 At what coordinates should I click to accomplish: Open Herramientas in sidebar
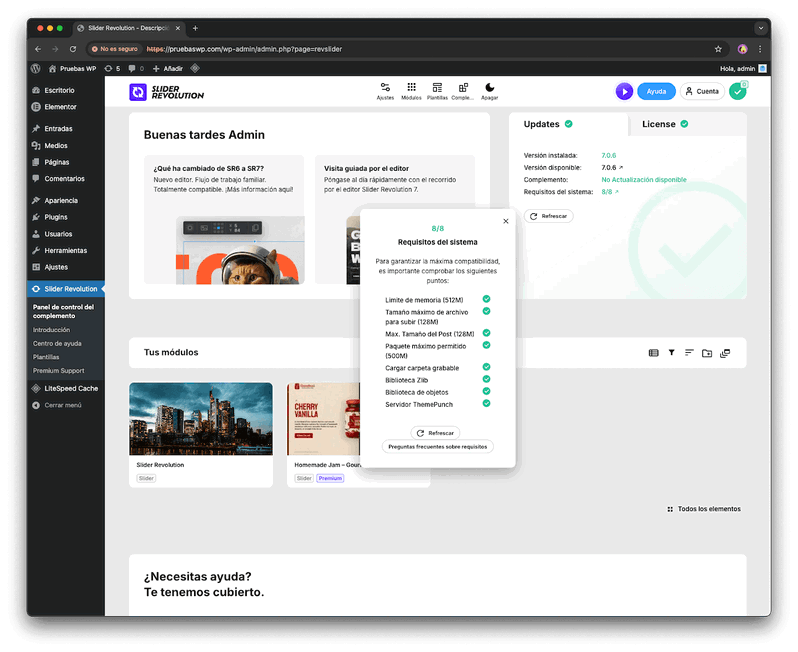(65, 250)
